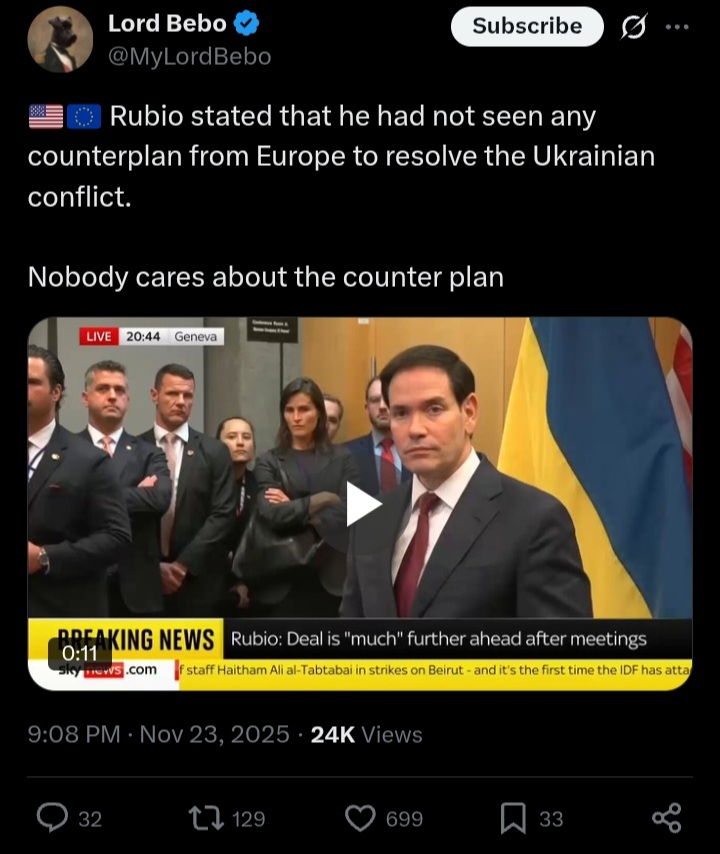Click the 0:11 video duration badge

[80, 653]
